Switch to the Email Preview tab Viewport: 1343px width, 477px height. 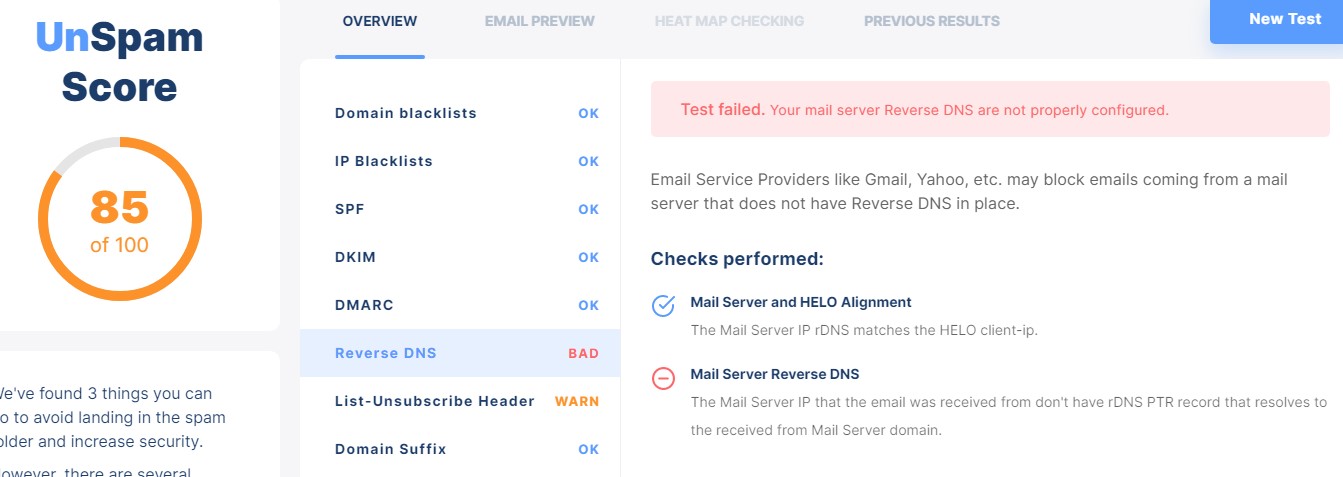pyautogui.click(x=540, y=21)
